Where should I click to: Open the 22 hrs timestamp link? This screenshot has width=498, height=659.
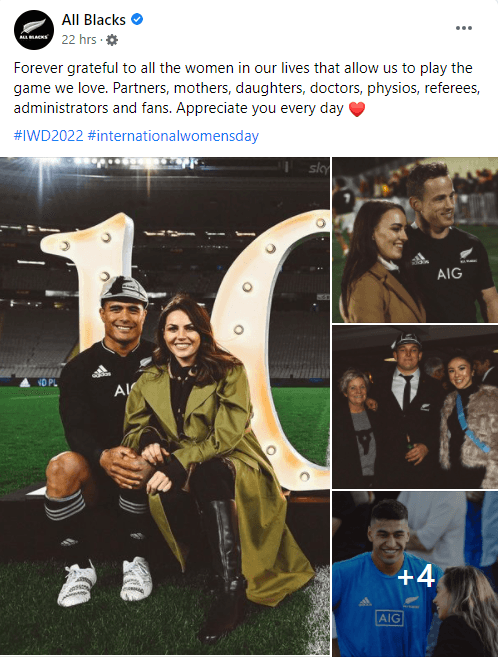(x=79, y=40)
